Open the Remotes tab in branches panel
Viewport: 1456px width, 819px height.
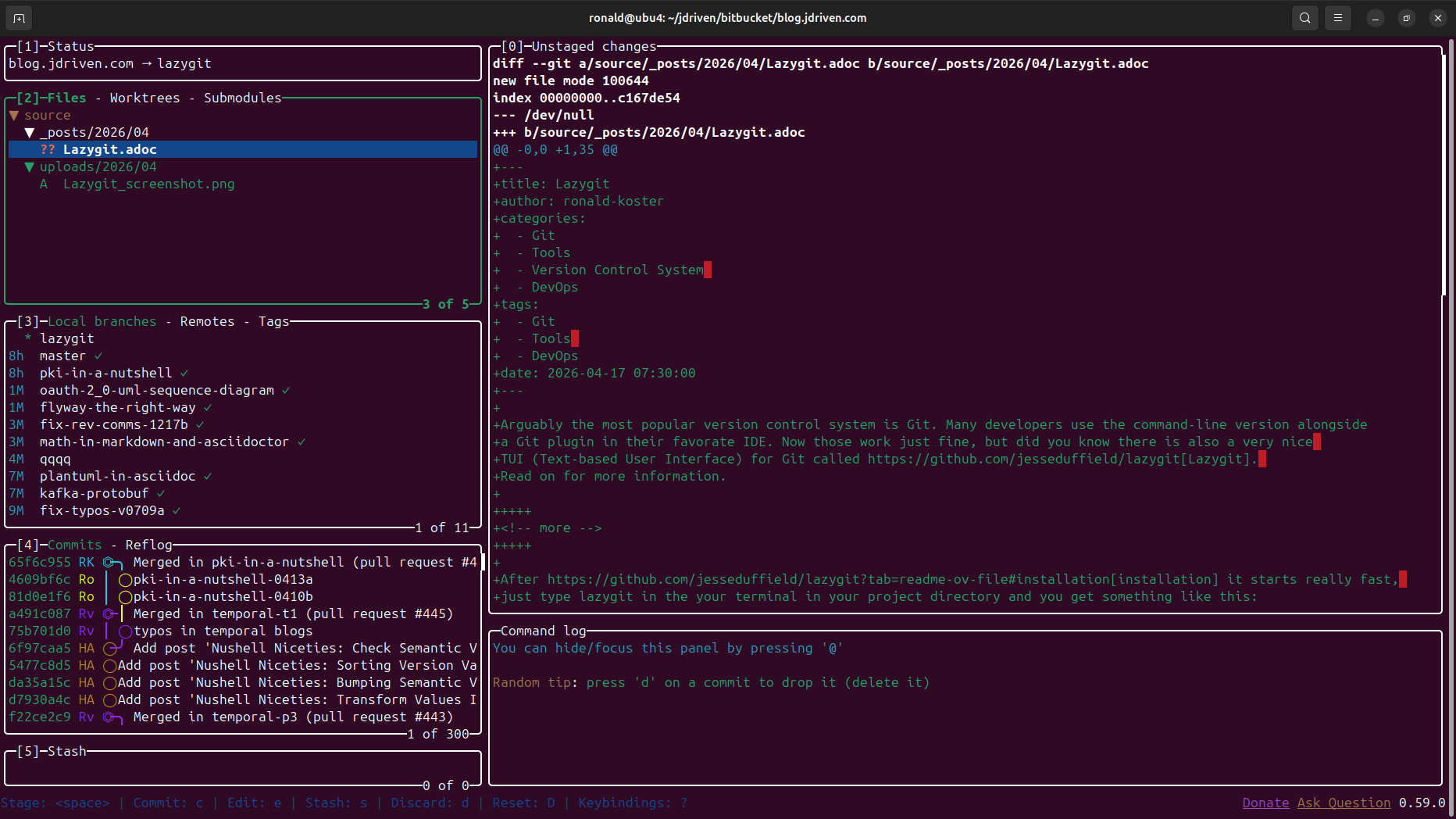207,321
